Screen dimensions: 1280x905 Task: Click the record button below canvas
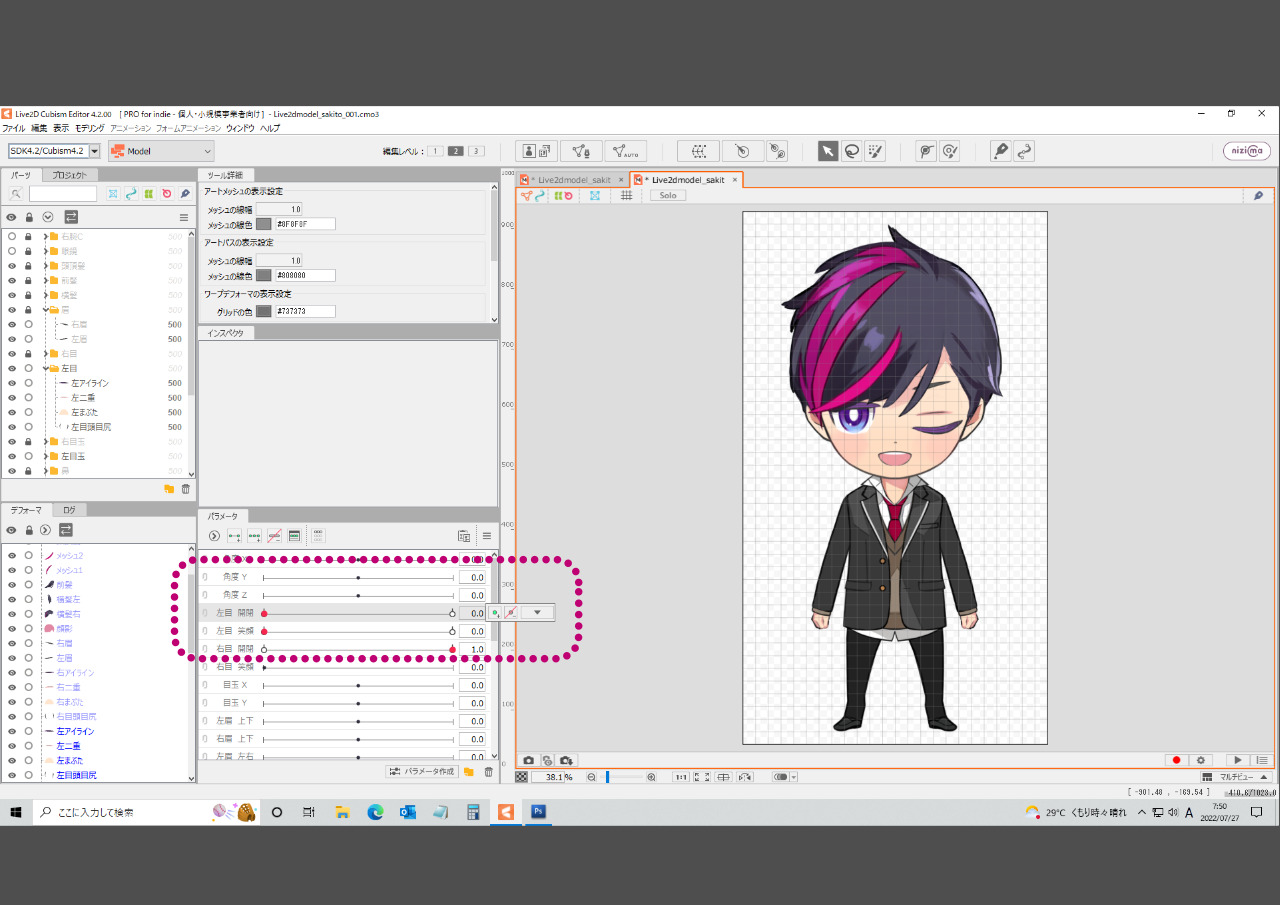coord(1176,760)
